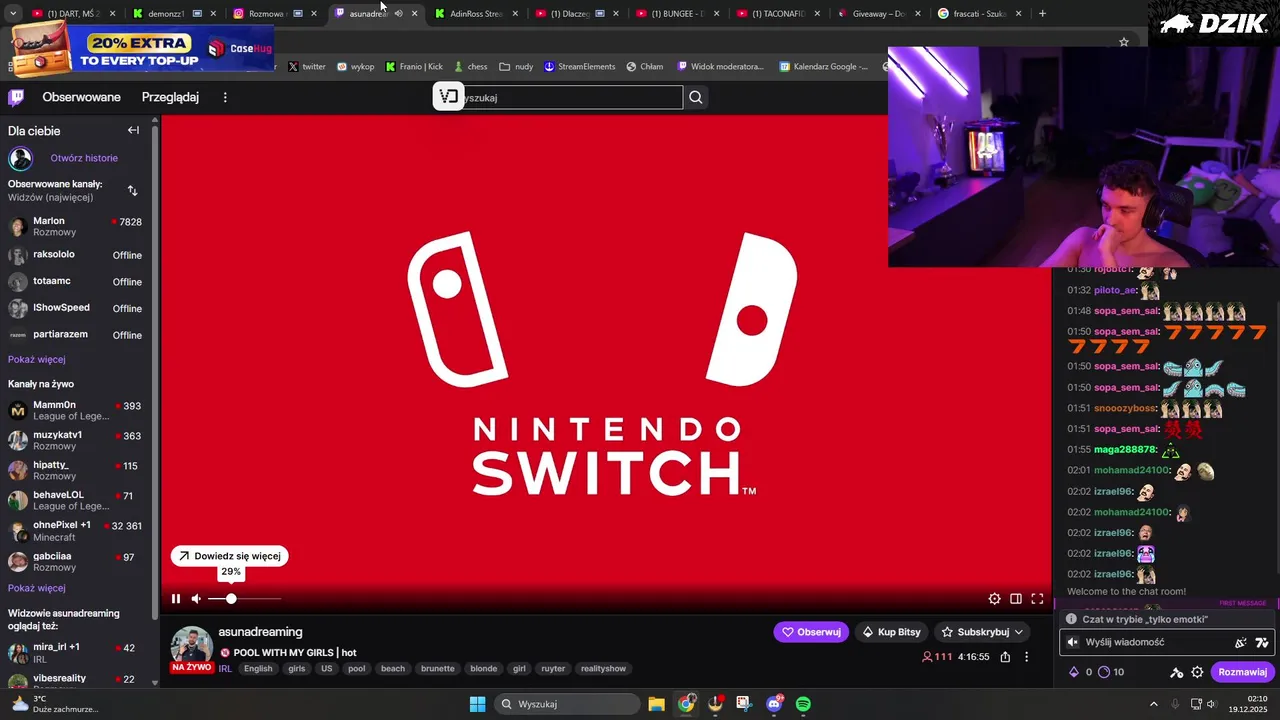Image resolution: width=1280 pixels, height=720 pixels.
Task: Share the stream using the share icon
Action: tap(1005, 657)
